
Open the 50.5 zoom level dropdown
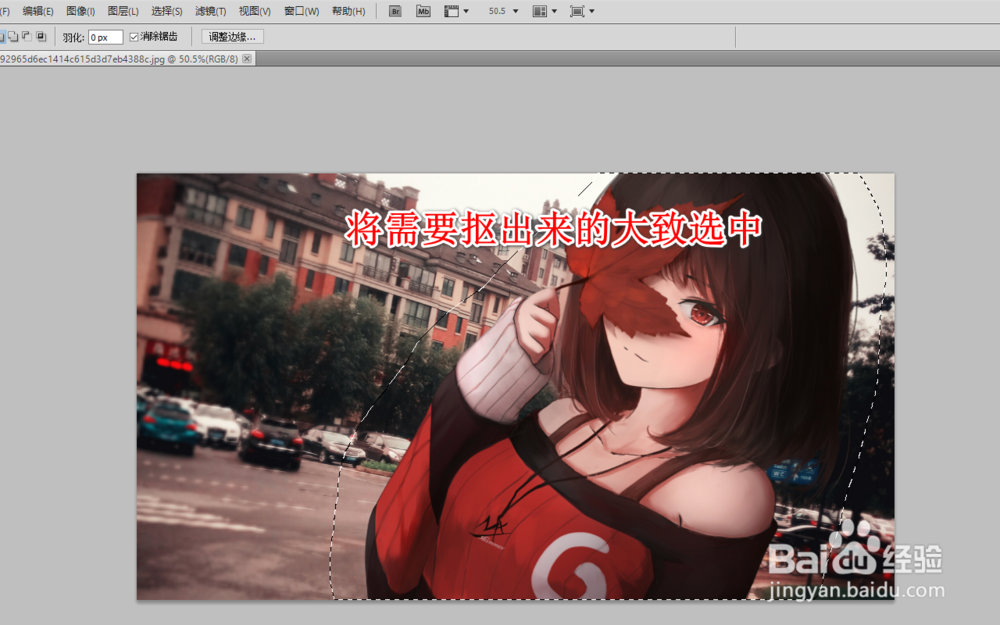(x=503, y=11)
